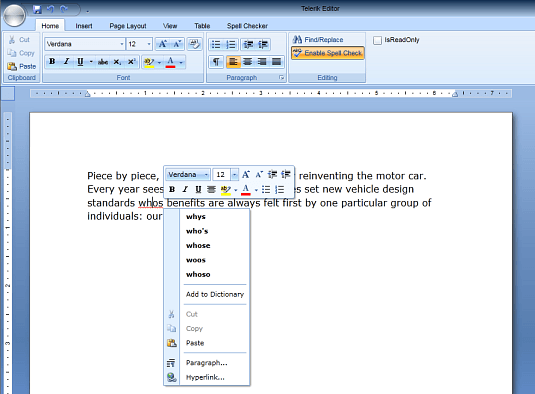Open the View ribbon tab
Screen dimensions: 535x394
click(170, 26)
